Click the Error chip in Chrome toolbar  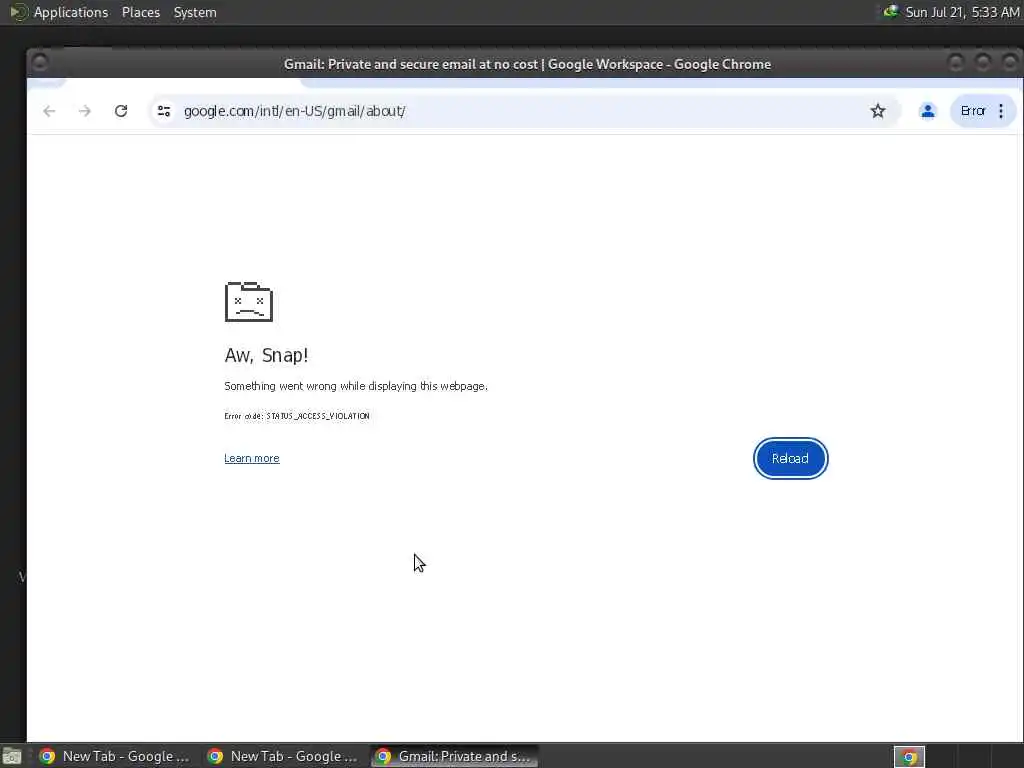[973, 111]
